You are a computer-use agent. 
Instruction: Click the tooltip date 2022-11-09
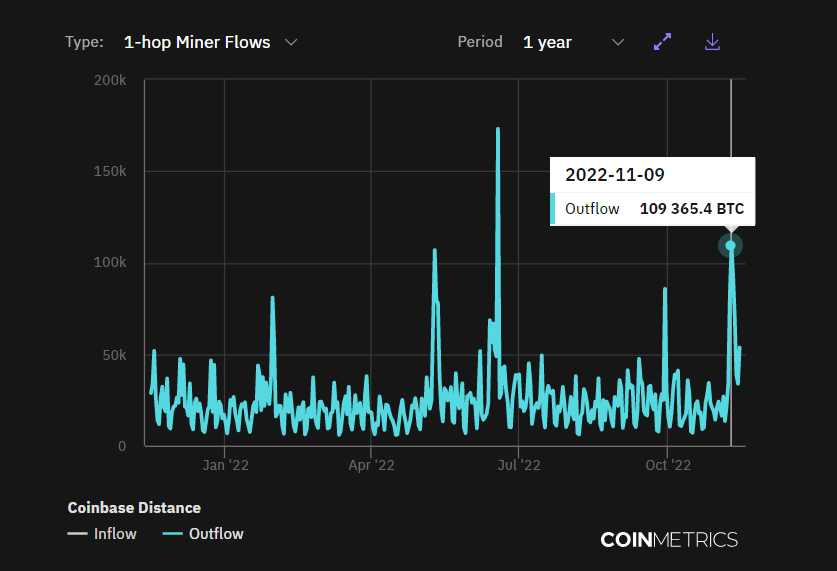(615, 175)
